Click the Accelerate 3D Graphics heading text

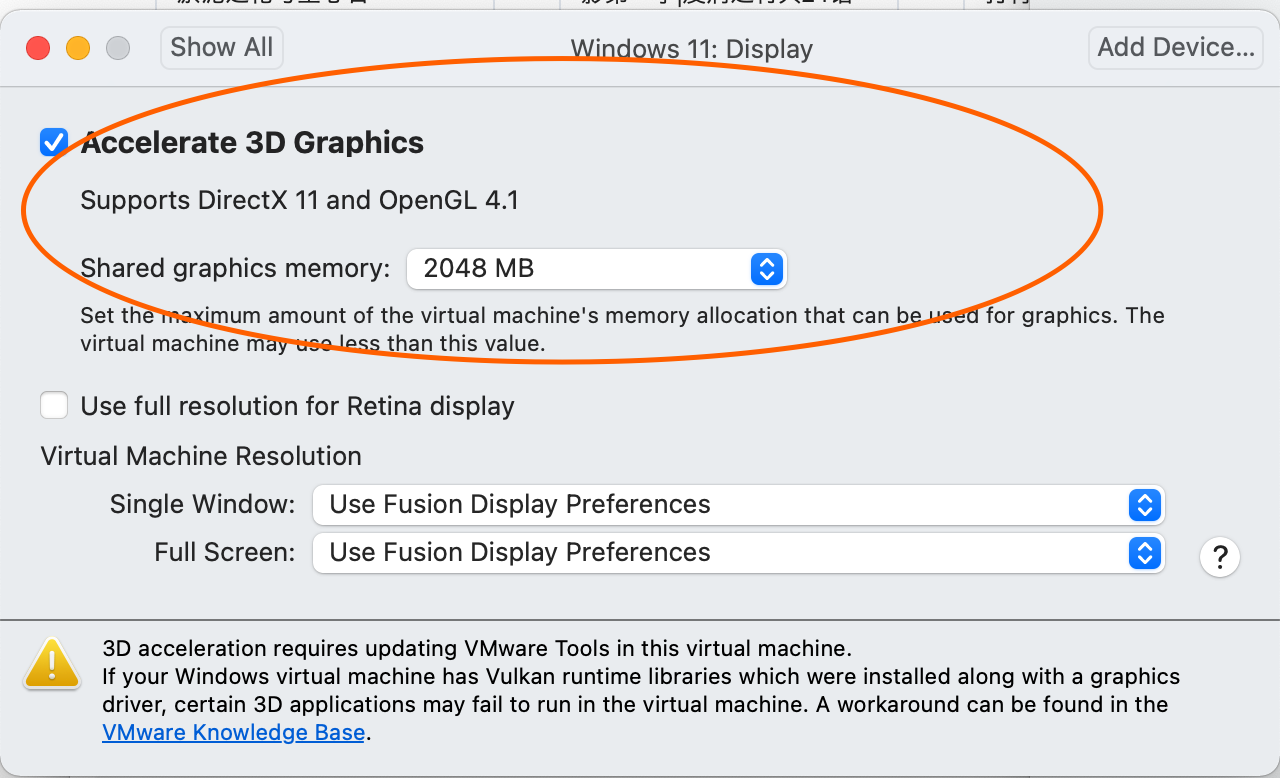253,143
